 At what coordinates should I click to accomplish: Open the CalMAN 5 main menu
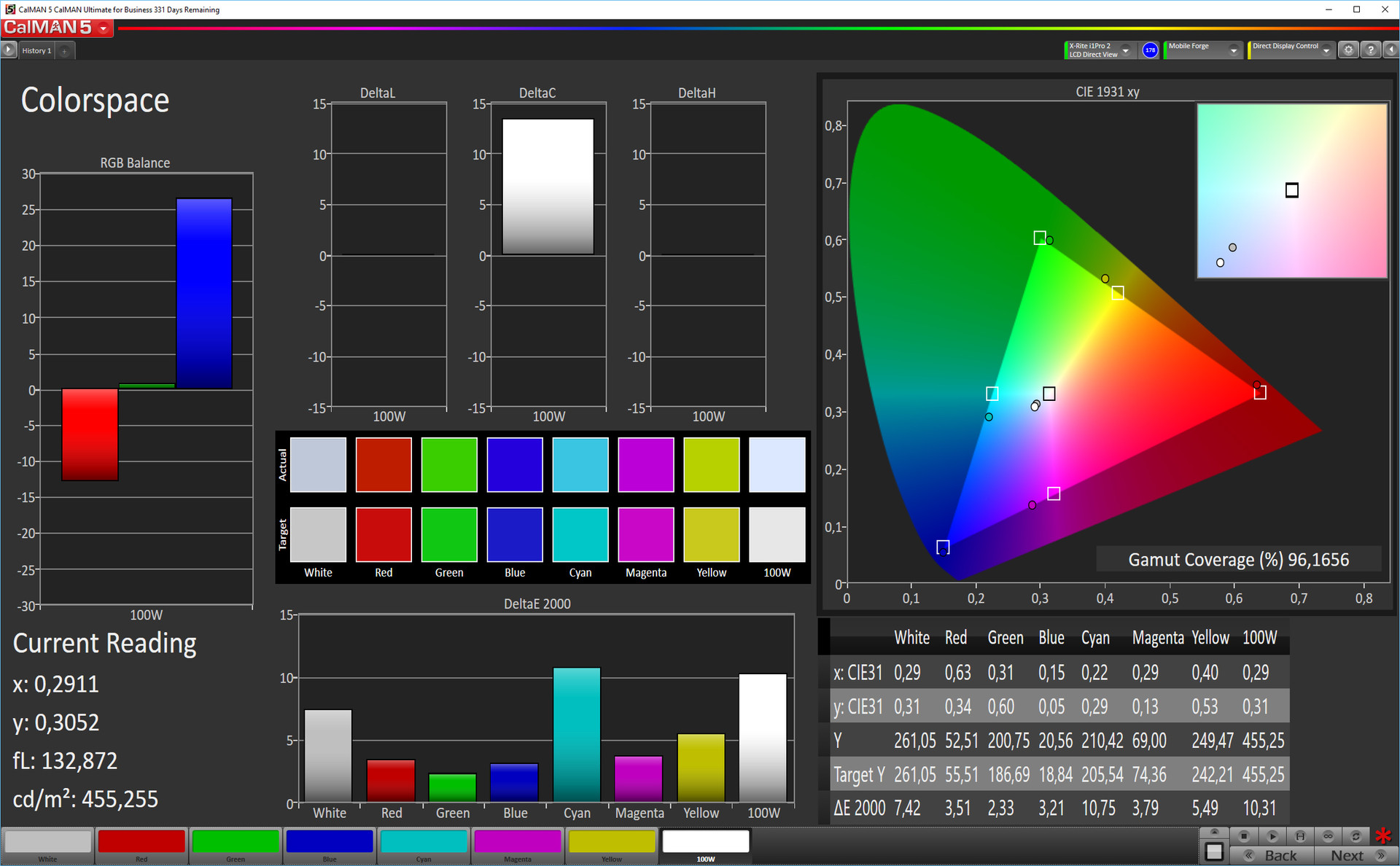[104, 28]
